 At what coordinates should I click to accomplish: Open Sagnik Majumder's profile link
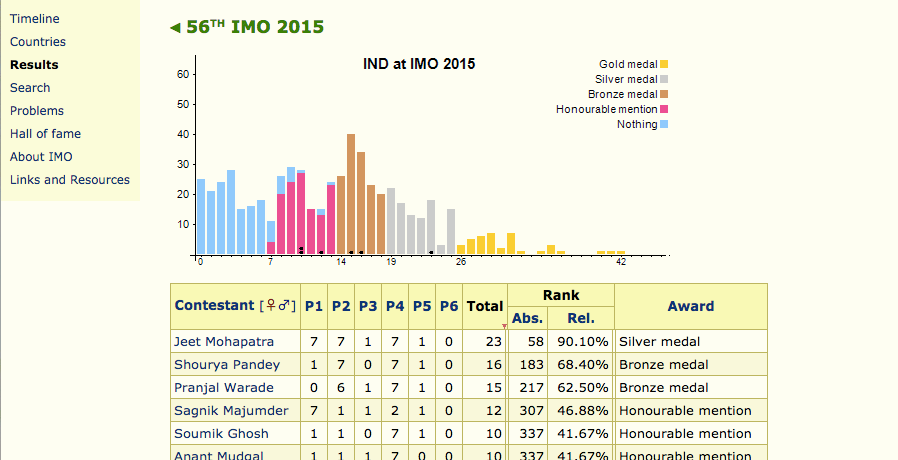(231, 411)
